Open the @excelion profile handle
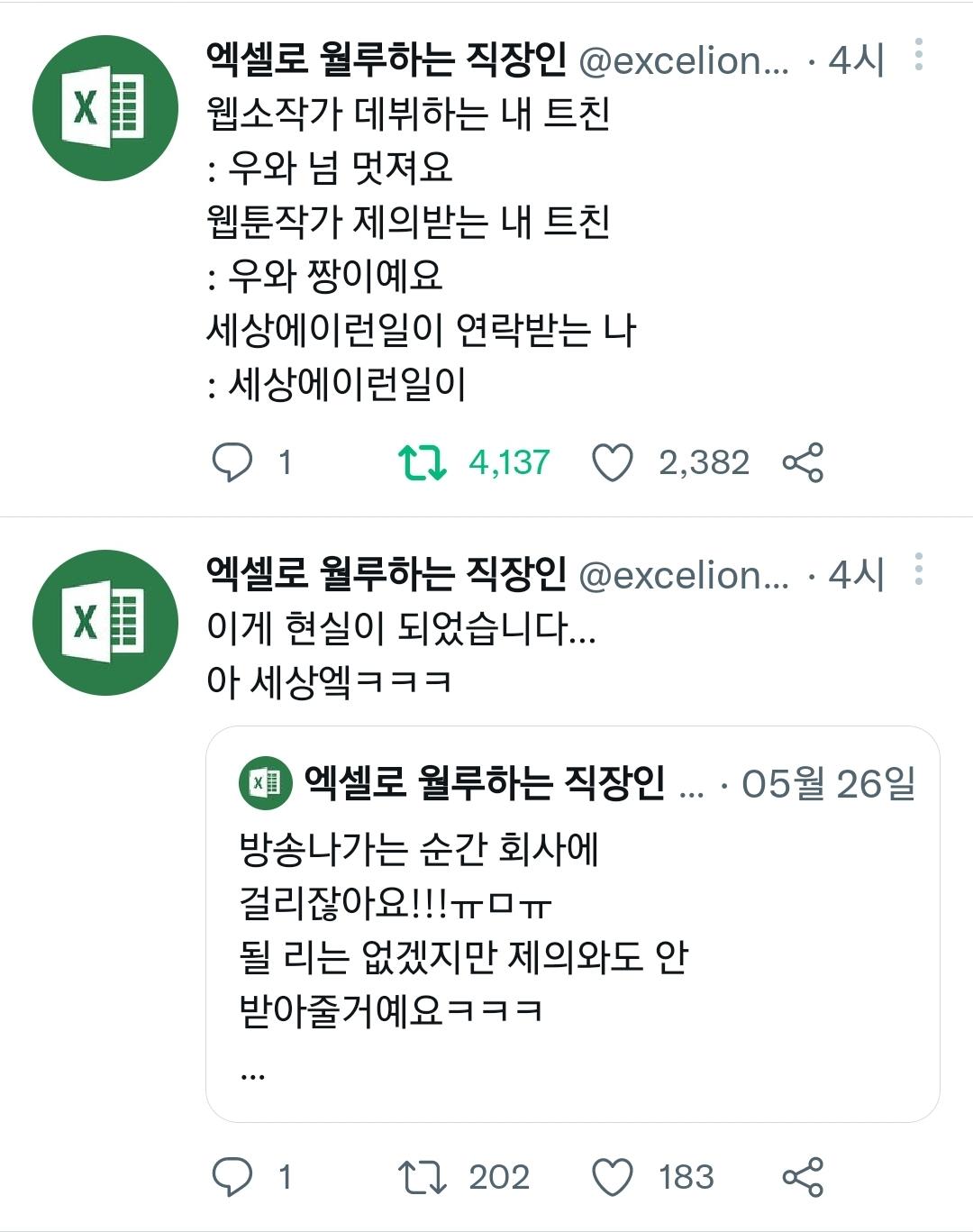The height and width of the screenshot is (1232, 973). (687, 59)
